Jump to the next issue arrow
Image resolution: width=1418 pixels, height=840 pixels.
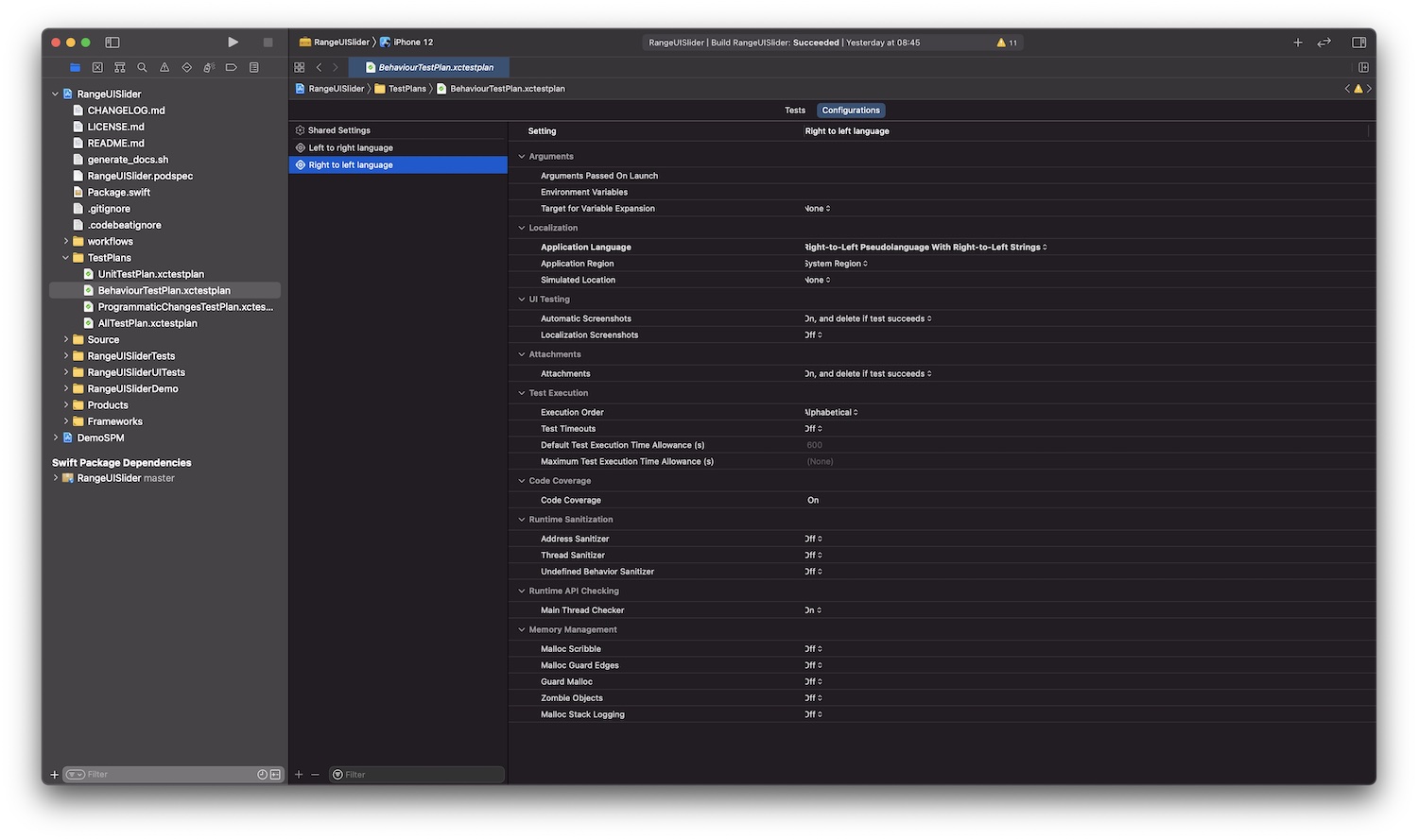pos(1369,89)
